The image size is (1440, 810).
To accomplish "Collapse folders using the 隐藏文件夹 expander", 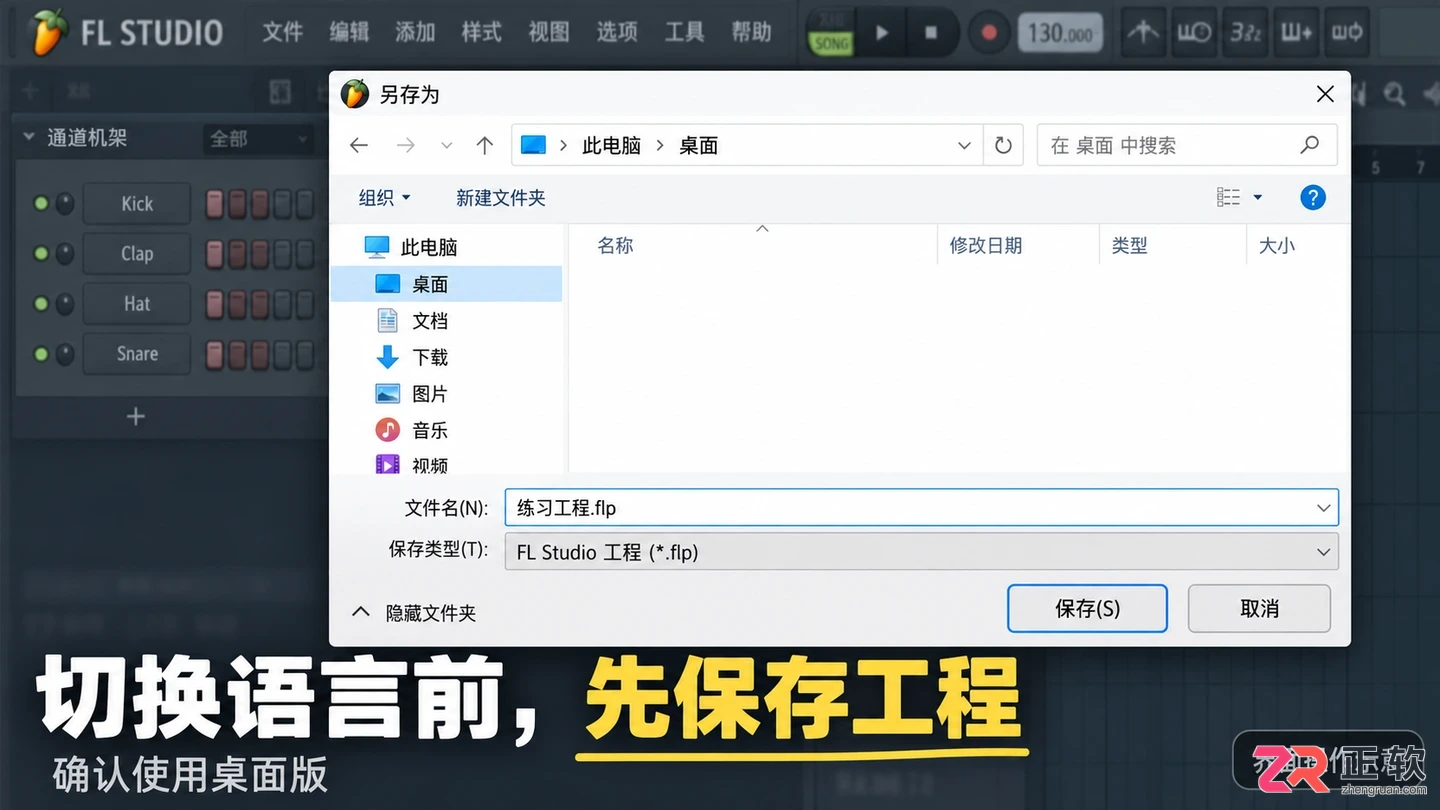I will point(415,613).
